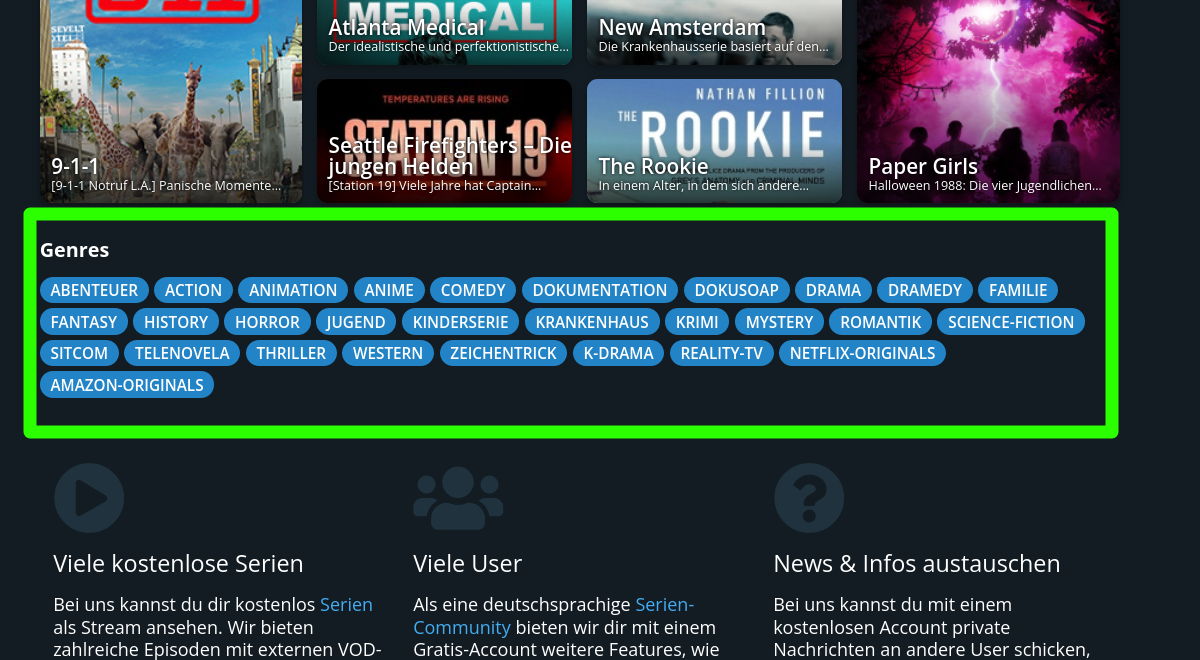
Task: Browse the Reality-TV genre
Action: [x=722, y=353]
